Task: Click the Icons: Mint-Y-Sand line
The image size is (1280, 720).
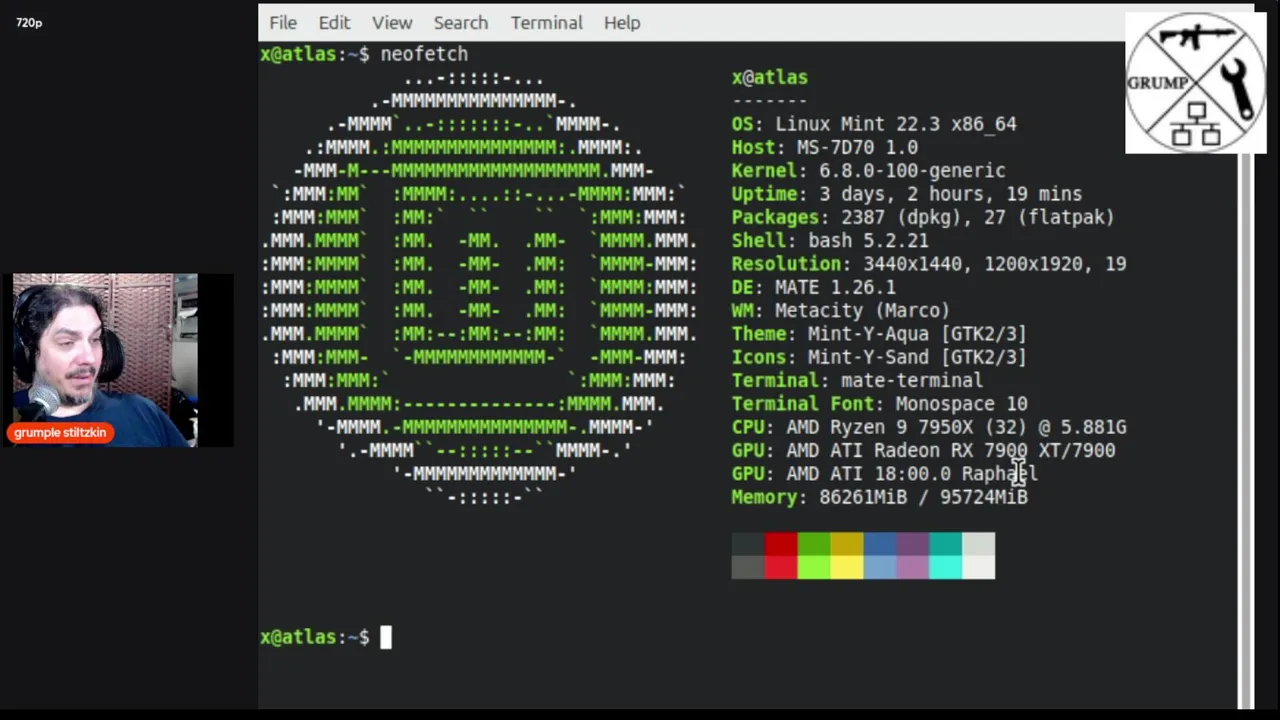Action: (x=879, y=357)
